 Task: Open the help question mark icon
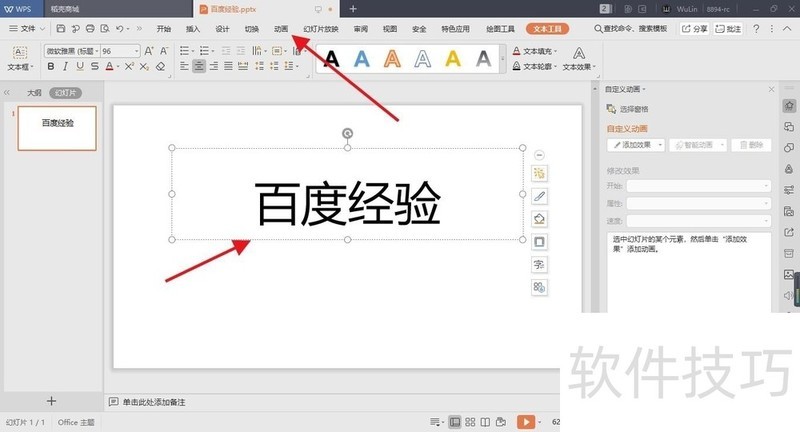point(756,29)
